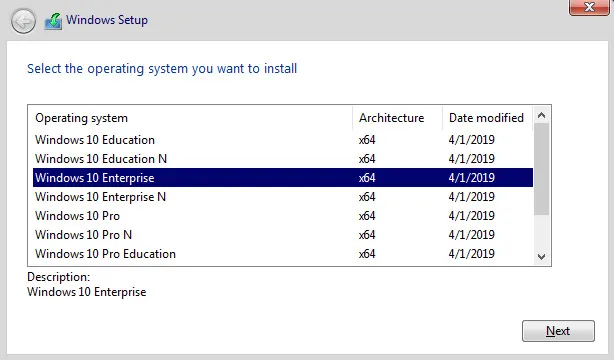Select Windows 10 Enterprise N row
The height and width of the screenshot is (360, 614).
click(x=283, y=197)
